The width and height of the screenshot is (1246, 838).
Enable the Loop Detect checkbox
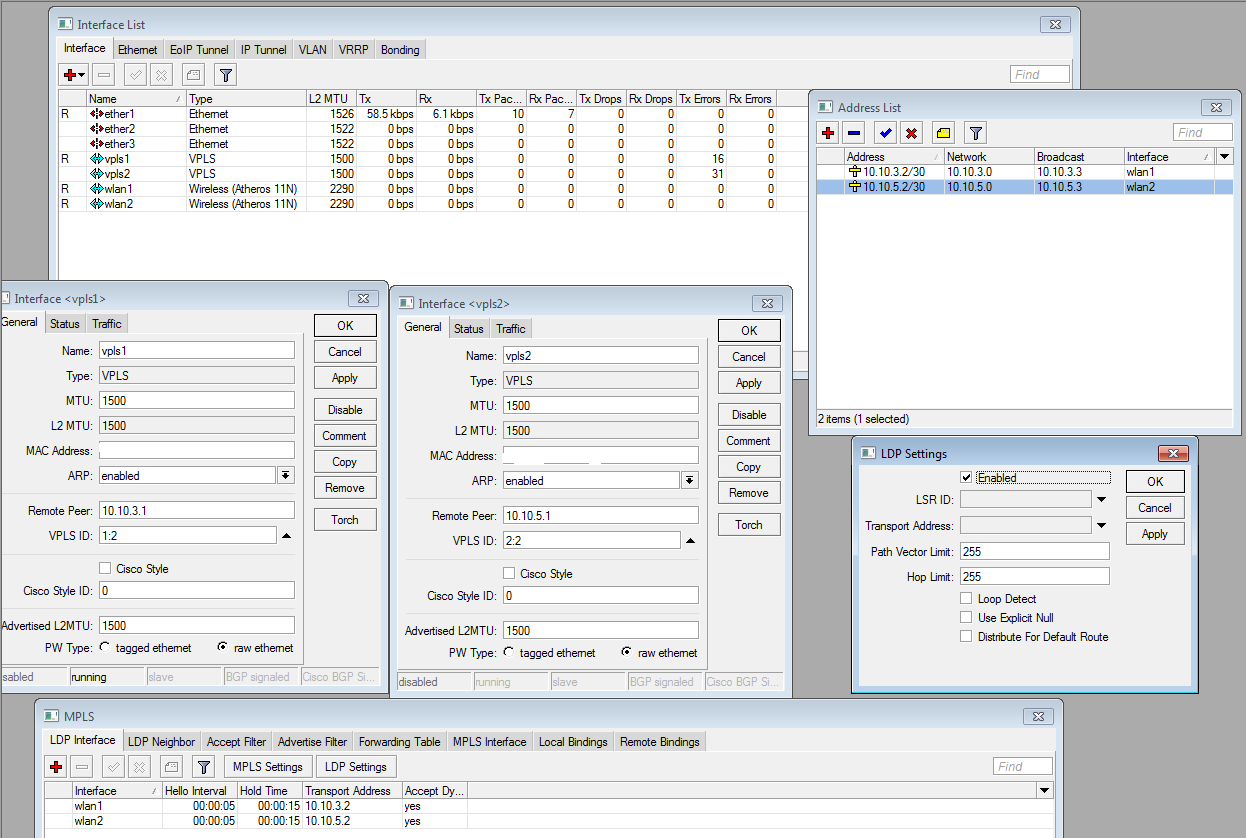(966, 599)
